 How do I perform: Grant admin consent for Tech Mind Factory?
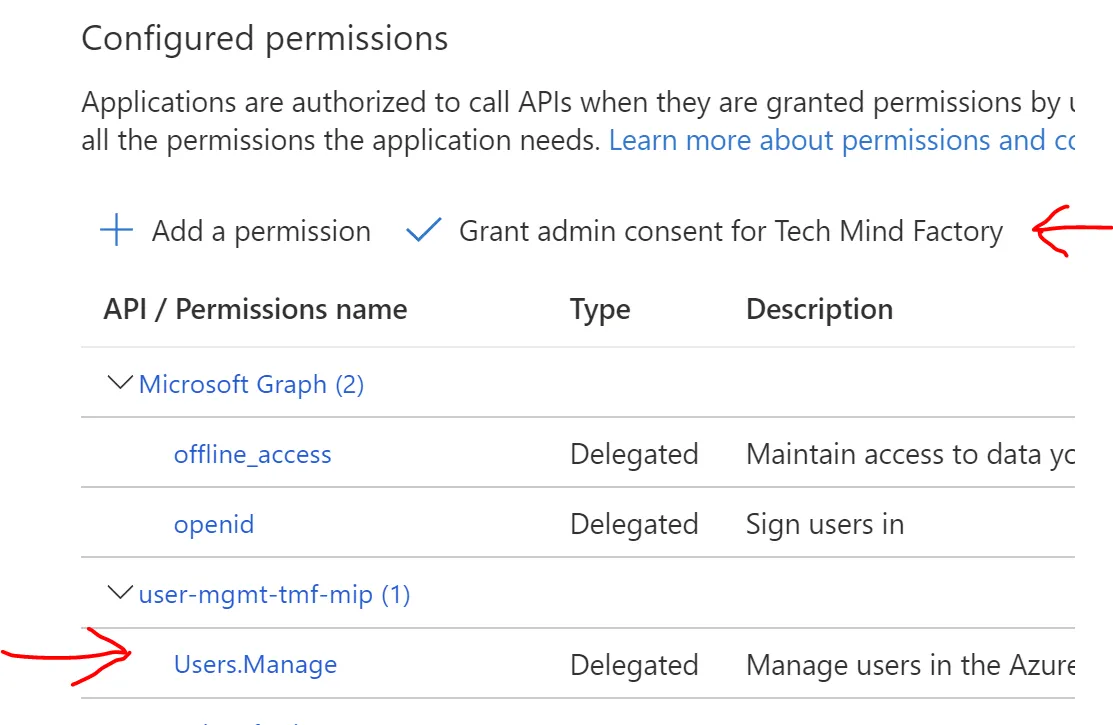click(x=730, y=232)
